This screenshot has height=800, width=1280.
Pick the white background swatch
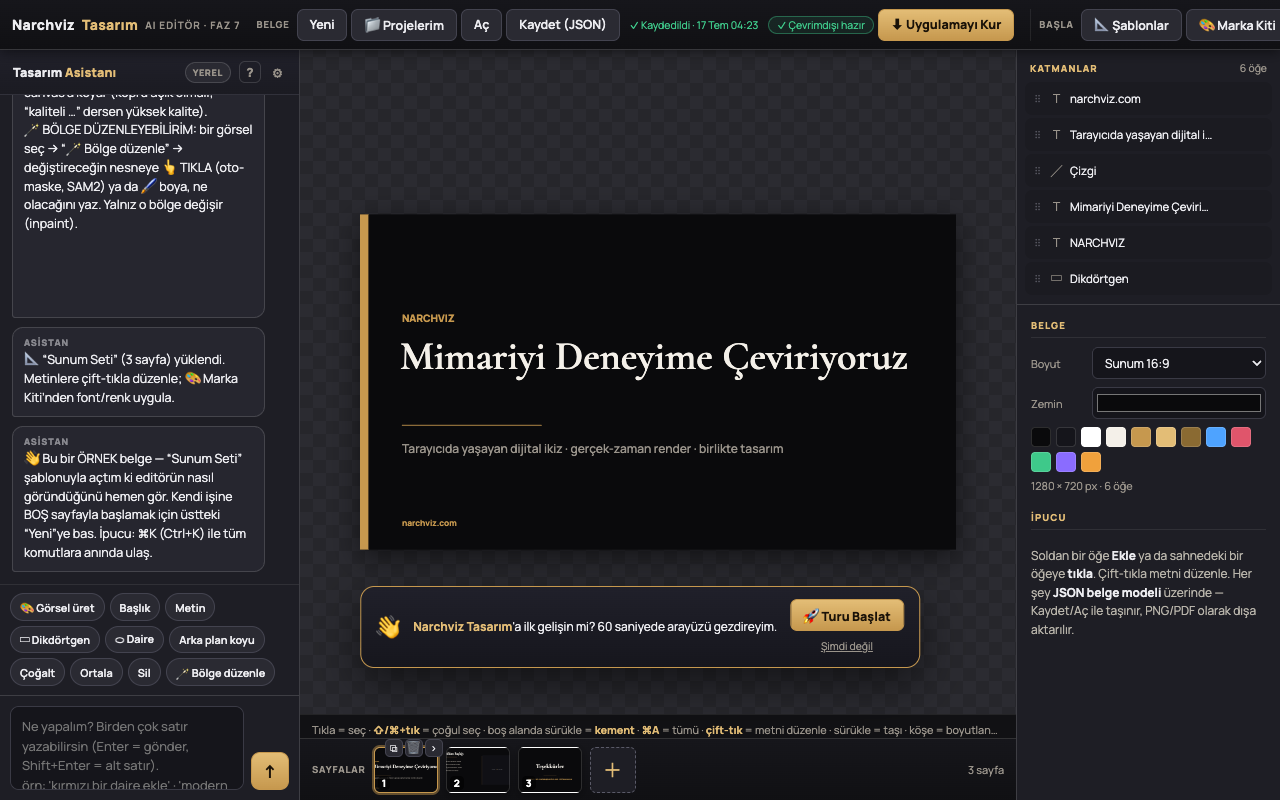pos(1091,437)
